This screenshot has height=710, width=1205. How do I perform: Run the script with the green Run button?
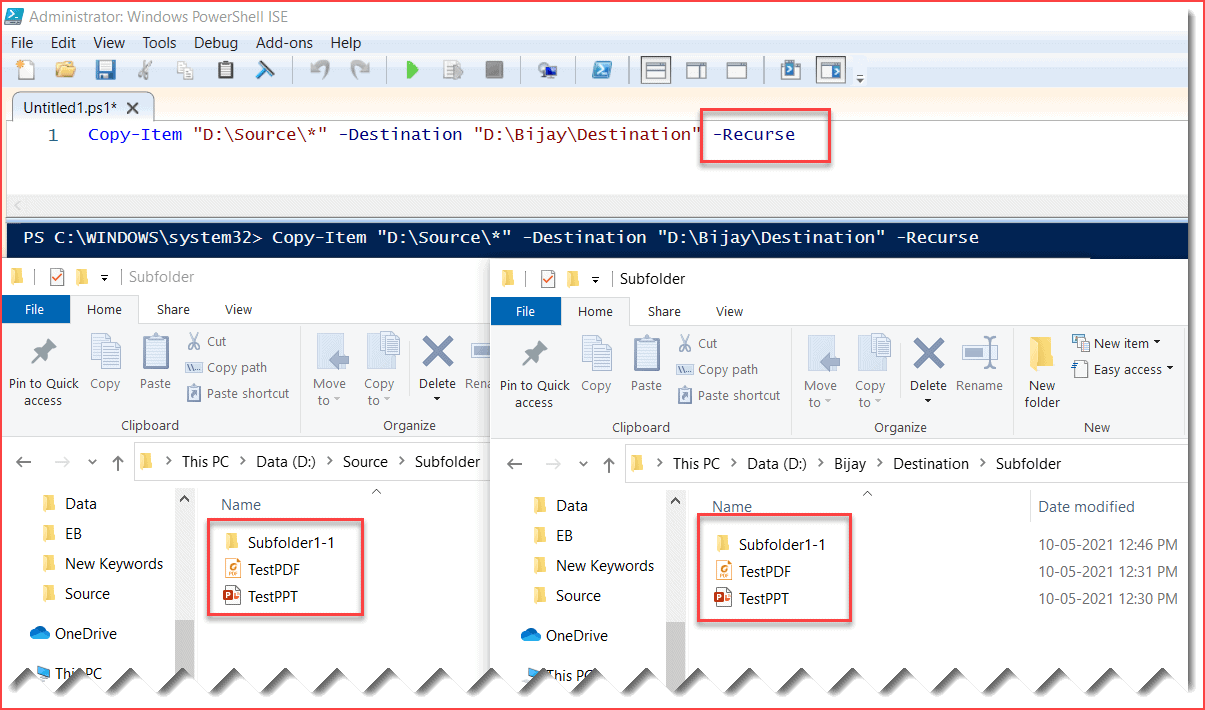tap(413, 69)
